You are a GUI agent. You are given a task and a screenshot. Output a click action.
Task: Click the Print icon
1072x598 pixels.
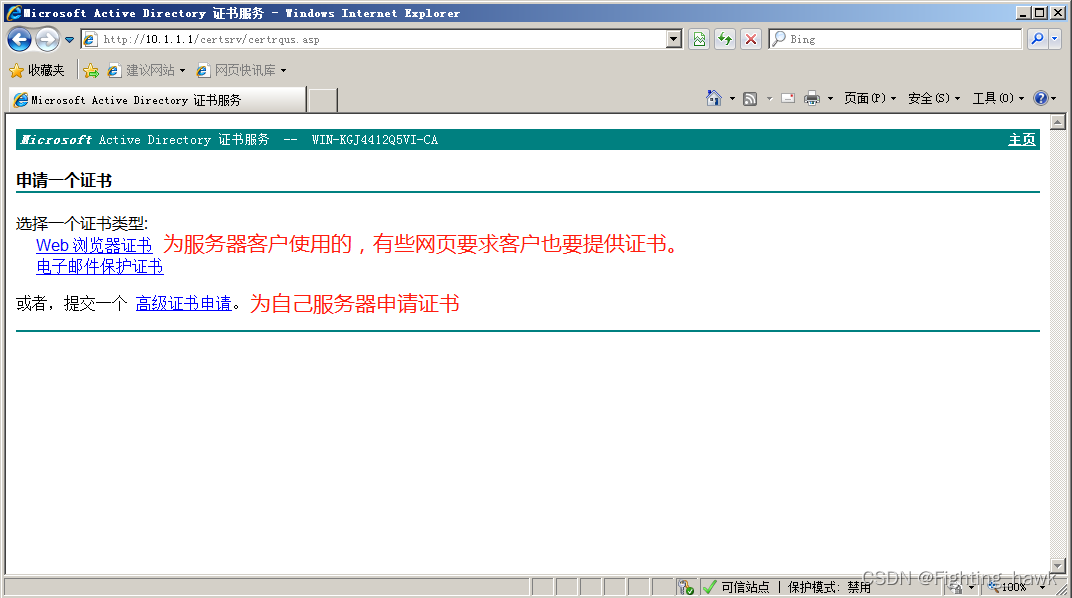pyautogui.click(x=812, y=98)
